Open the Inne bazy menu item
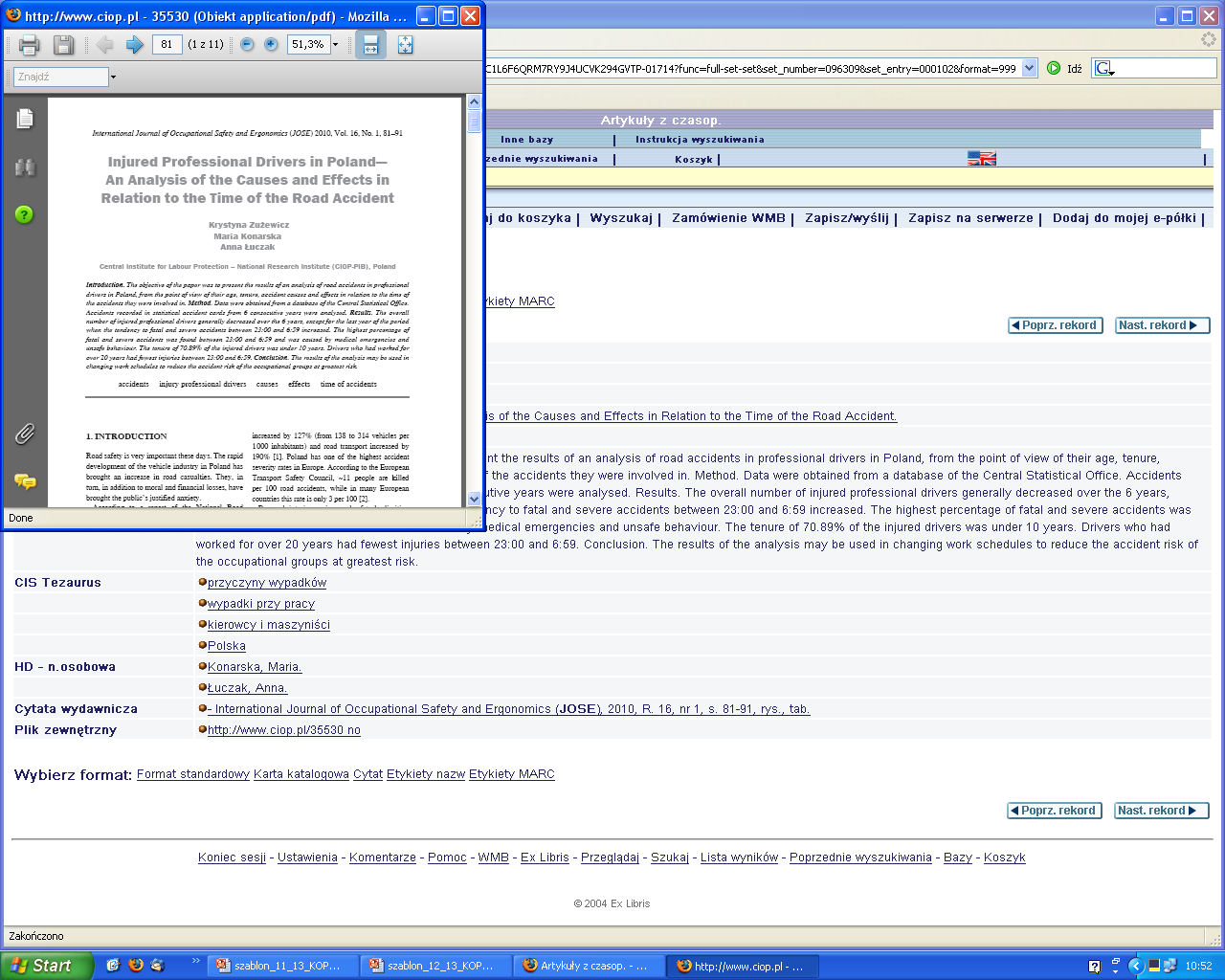The width and height of the screenshot is (1225, 980). pos(526,140)
